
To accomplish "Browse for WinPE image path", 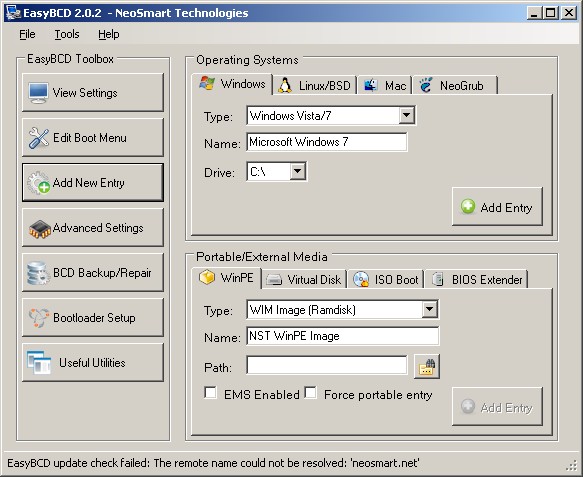I will click(427, 367).
